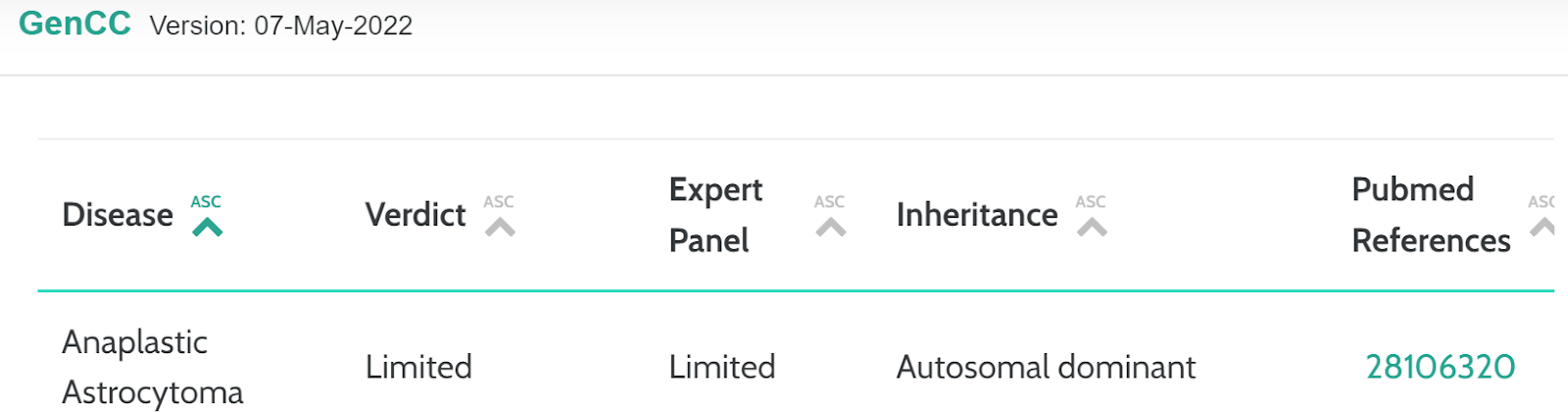
Task: Select the Anaplastic Astrocytoma disease cell
Action: coord(152,368)
